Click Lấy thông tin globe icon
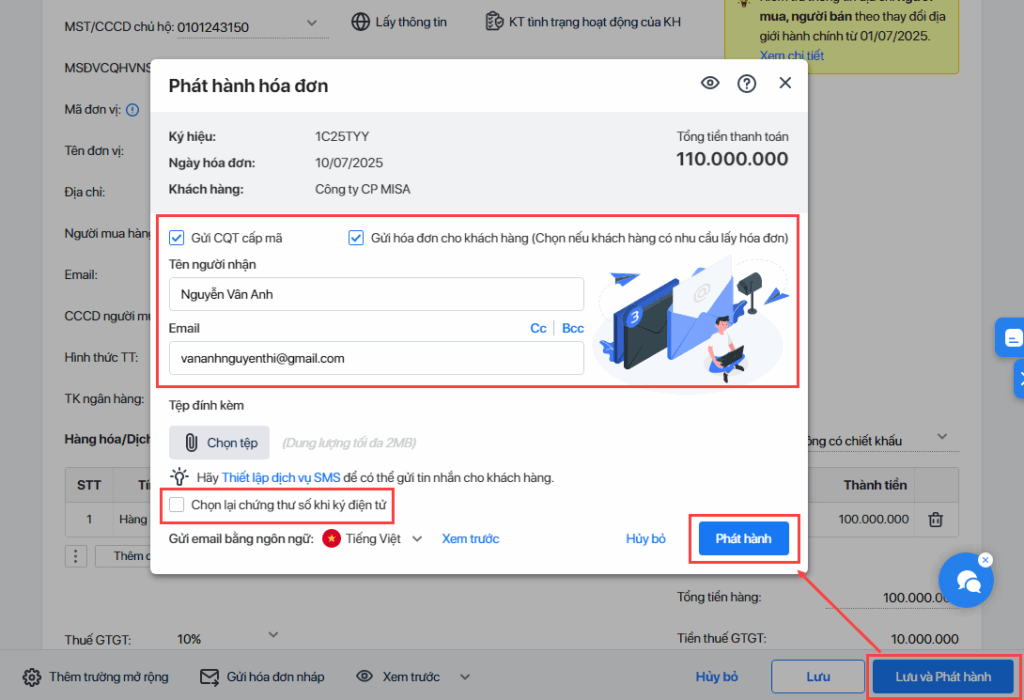 click(360, 22)
